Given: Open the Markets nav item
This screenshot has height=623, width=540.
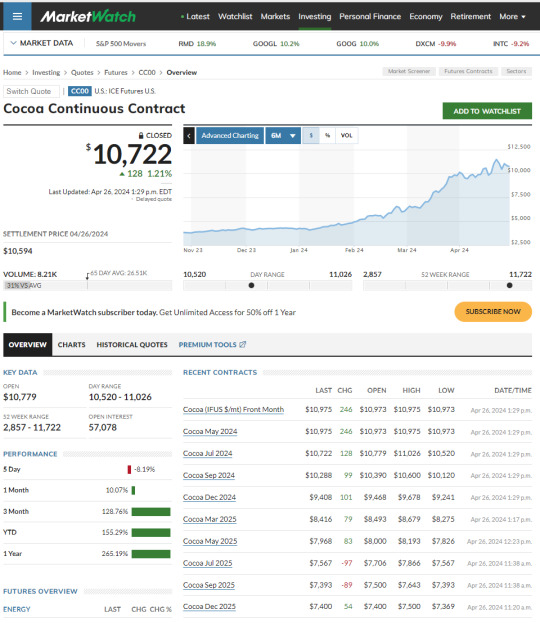Looking at the screenshot, I should 275,17.
